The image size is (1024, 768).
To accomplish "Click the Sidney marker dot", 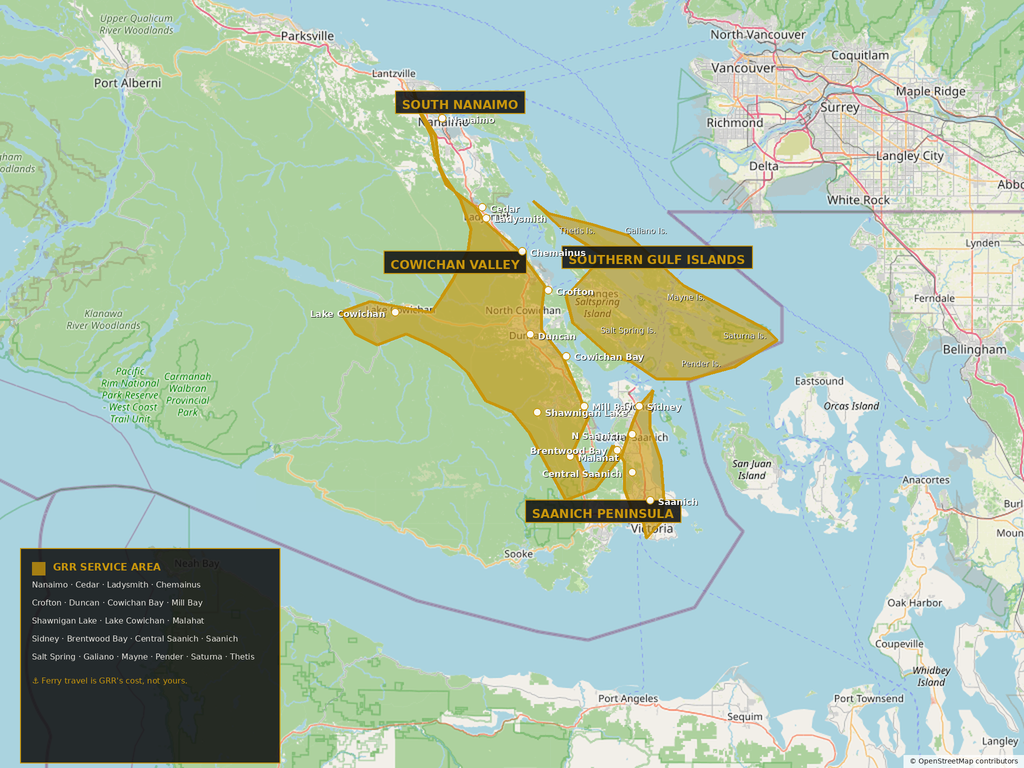I will [x=639, y=406].
